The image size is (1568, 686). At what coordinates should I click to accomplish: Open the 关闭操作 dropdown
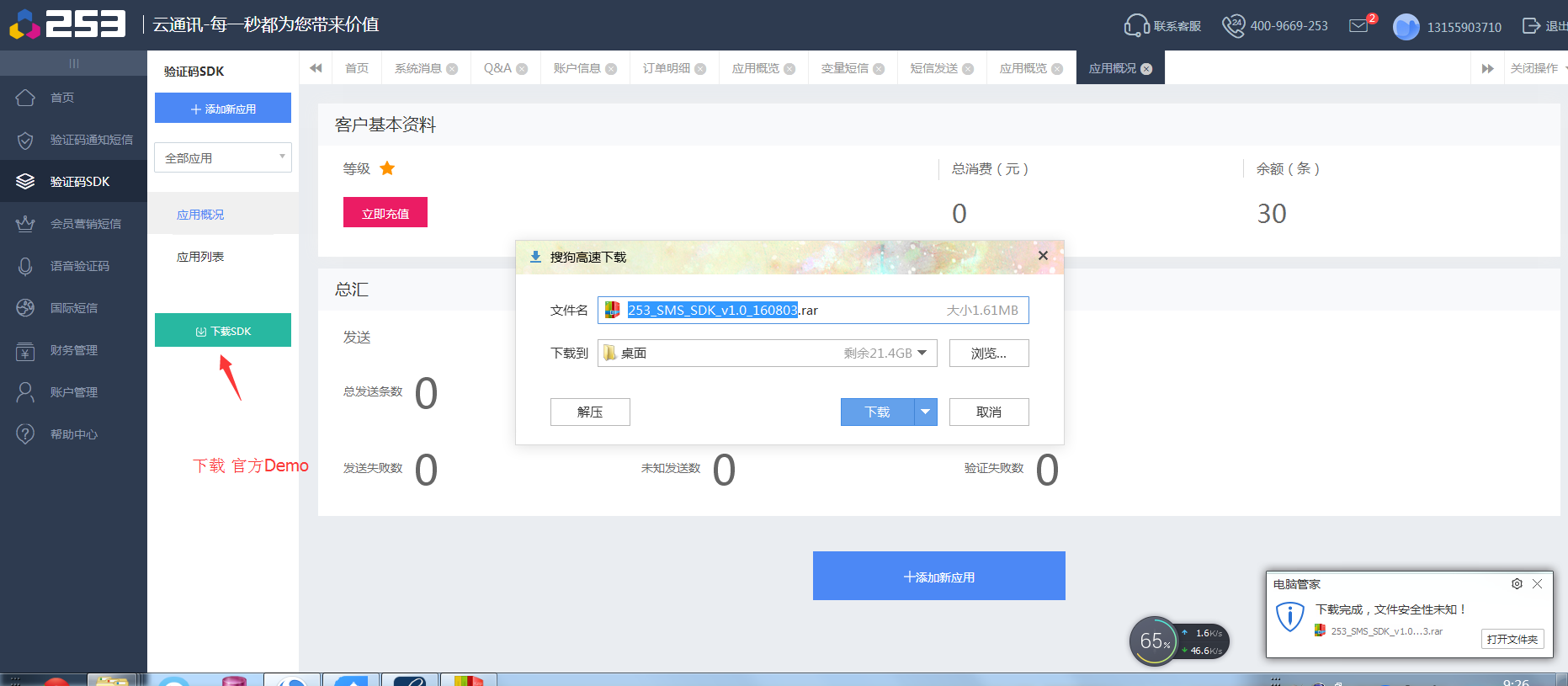click(x=1537, y=68)
